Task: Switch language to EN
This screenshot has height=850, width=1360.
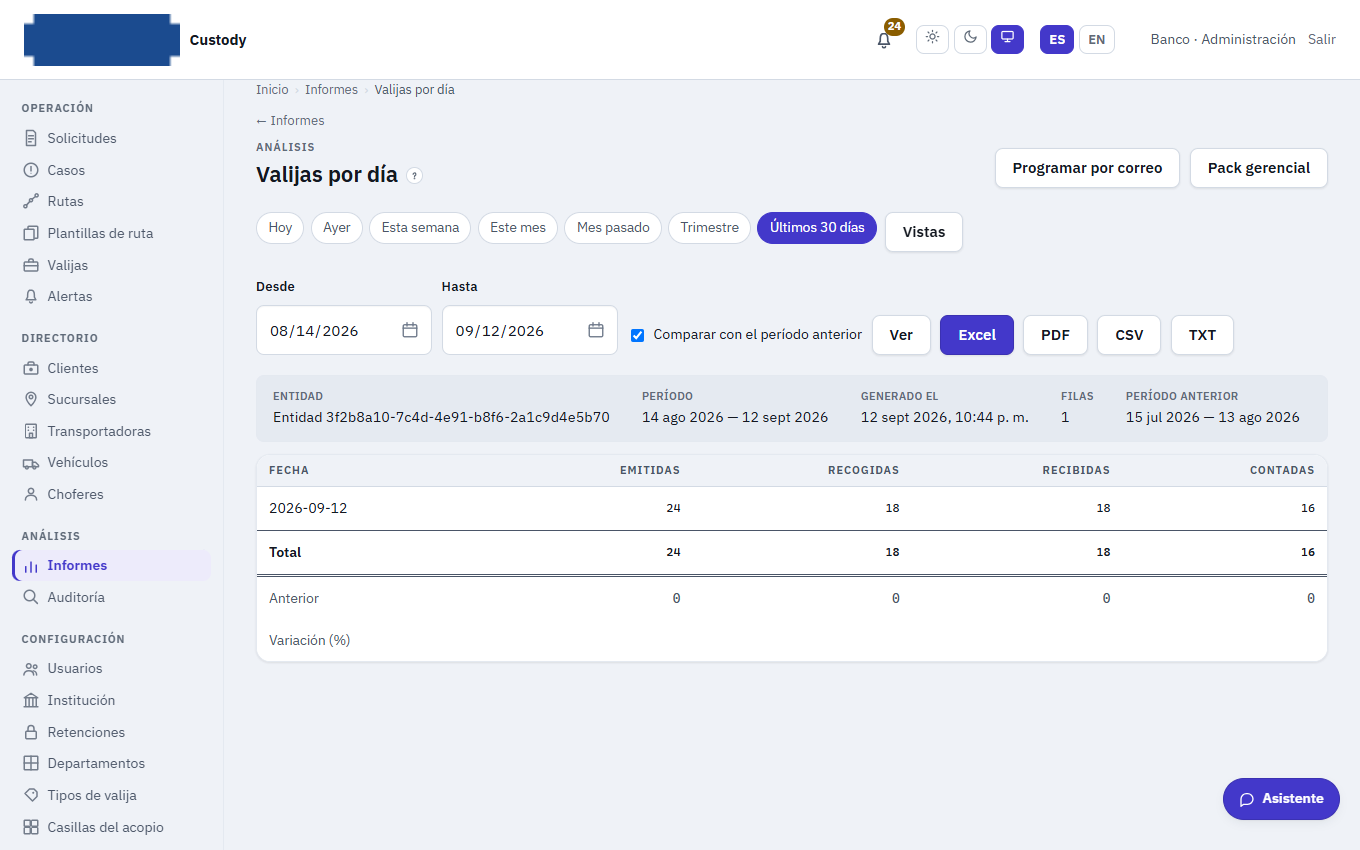Action: (1097, 39)
